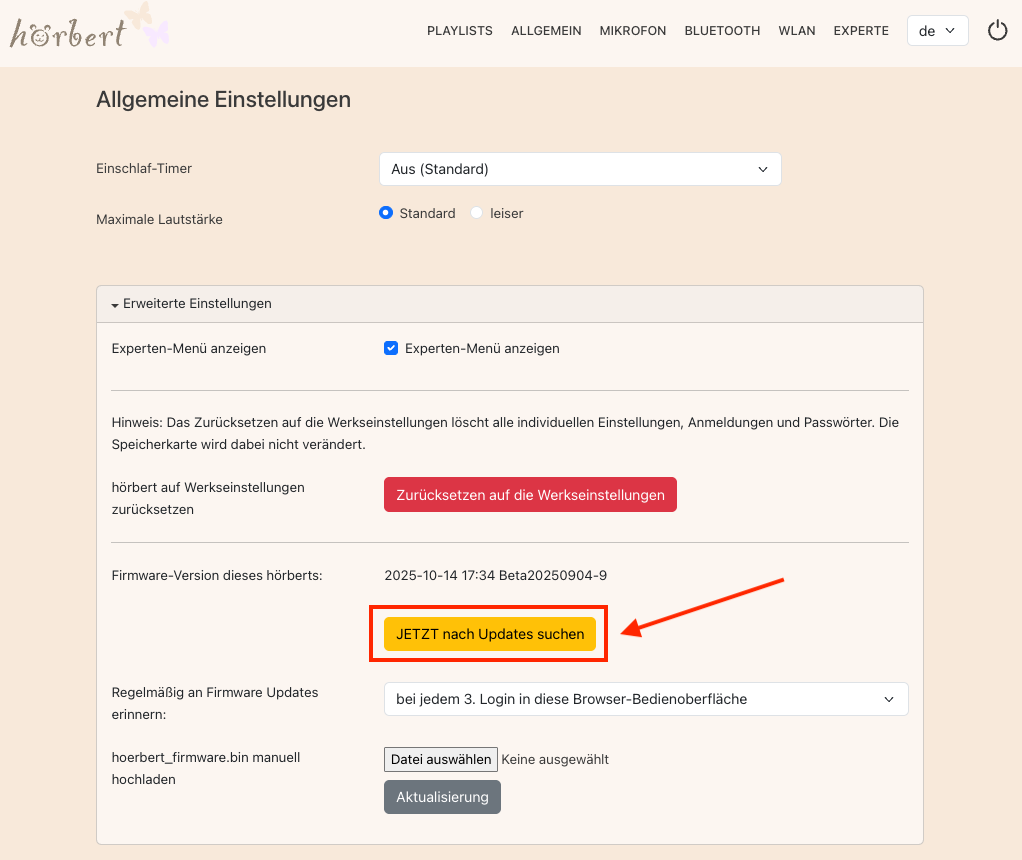This screenshot has width=1022, height=860.
Task: Go to the ALLGEMEIN page
Action: [x=546, y=31]
